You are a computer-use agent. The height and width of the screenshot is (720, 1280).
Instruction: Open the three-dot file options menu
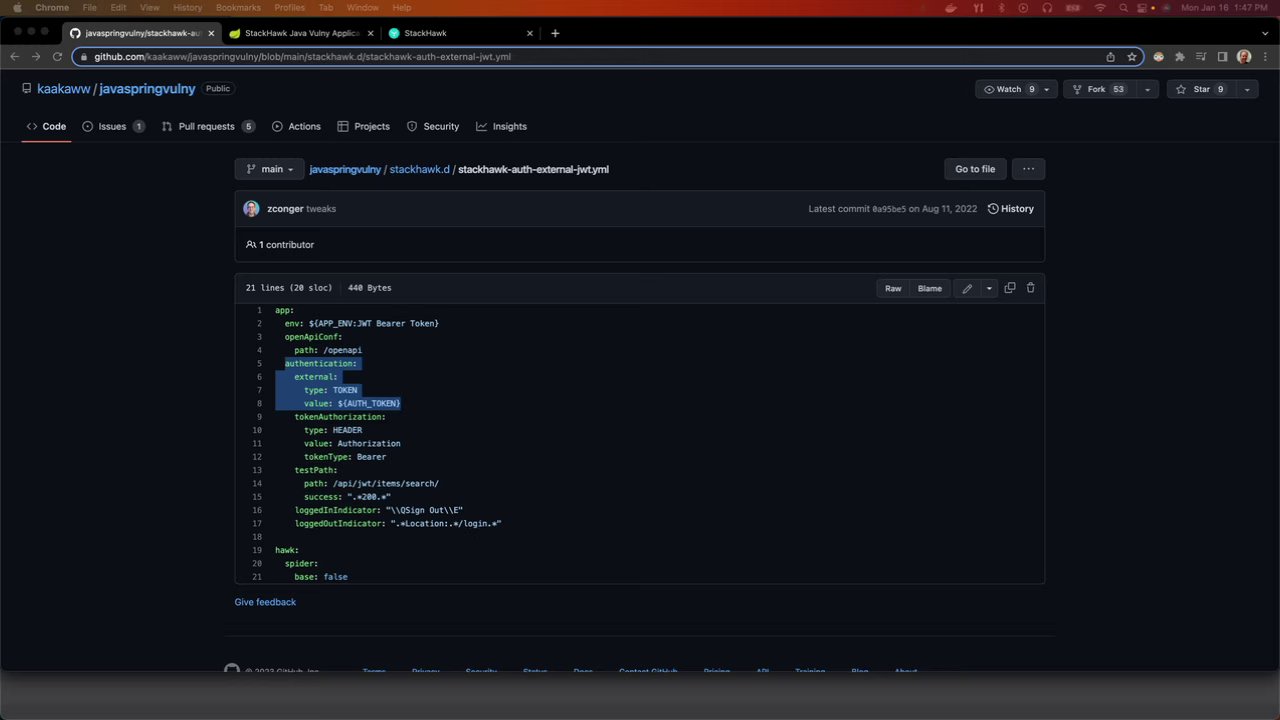pos(1028,169)
